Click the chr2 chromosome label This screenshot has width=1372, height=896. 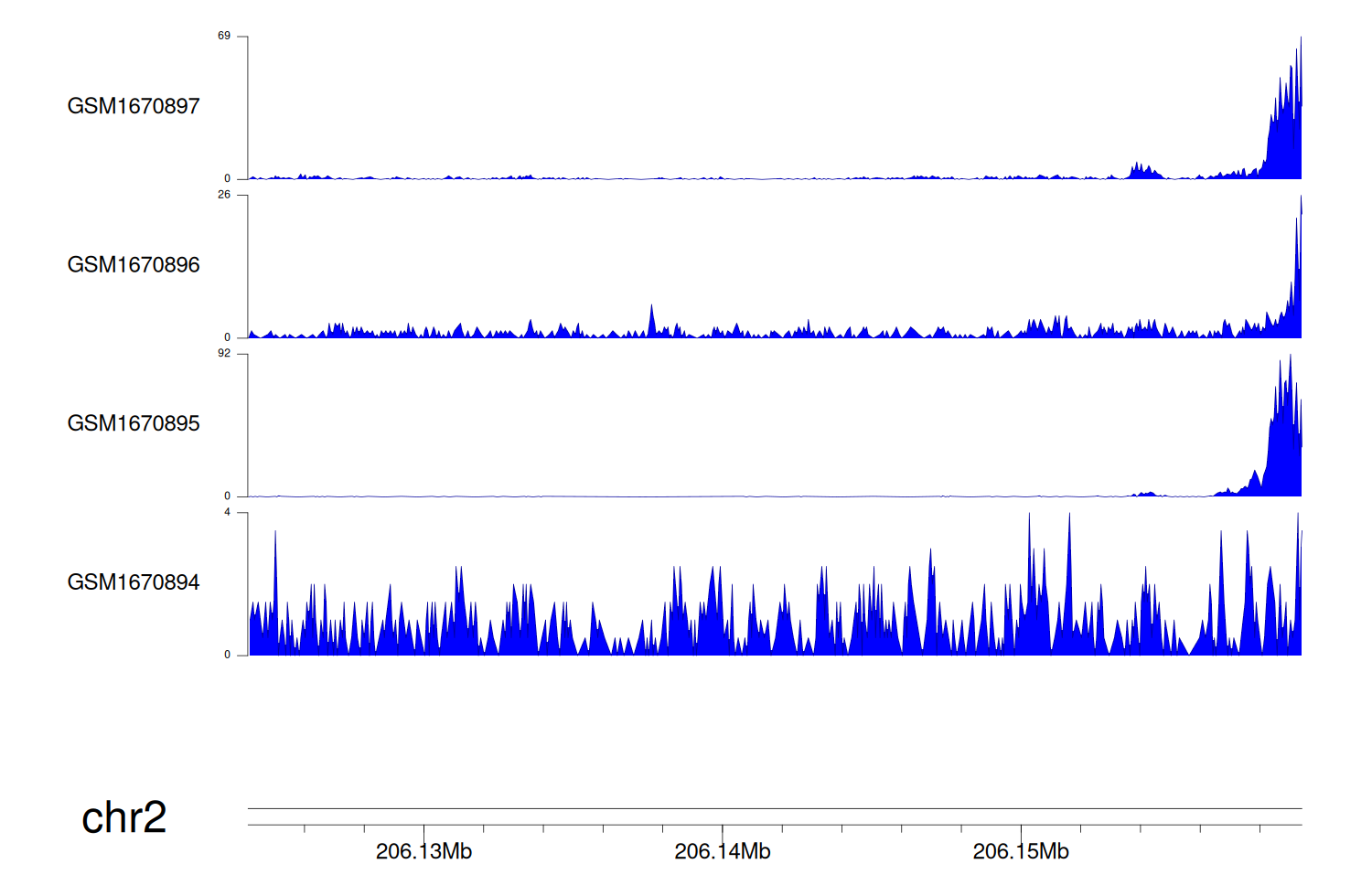coord(123,817)
